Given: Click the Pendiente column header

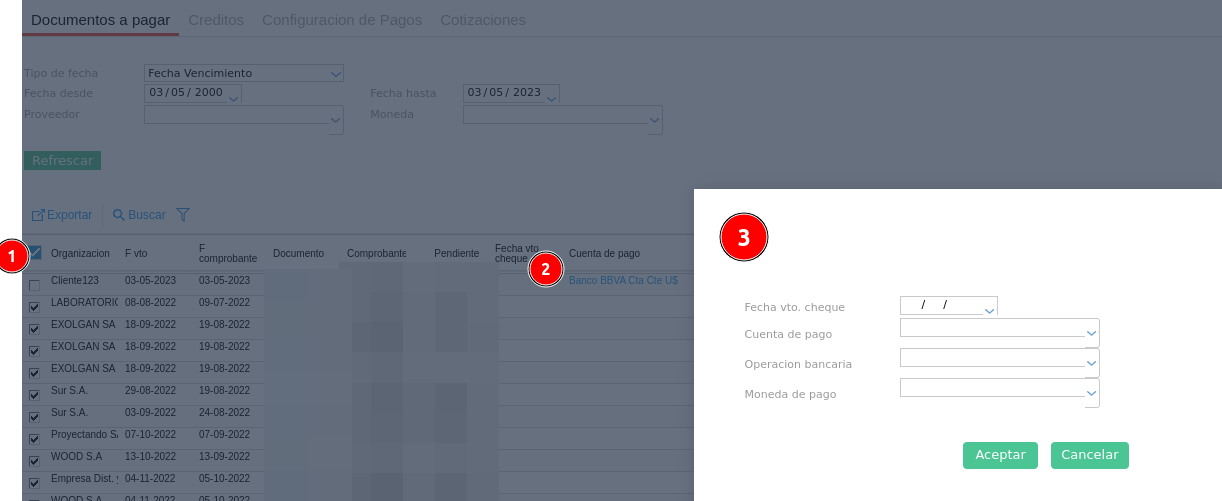Looking at the screenshot, I should (x=456, y=254).
